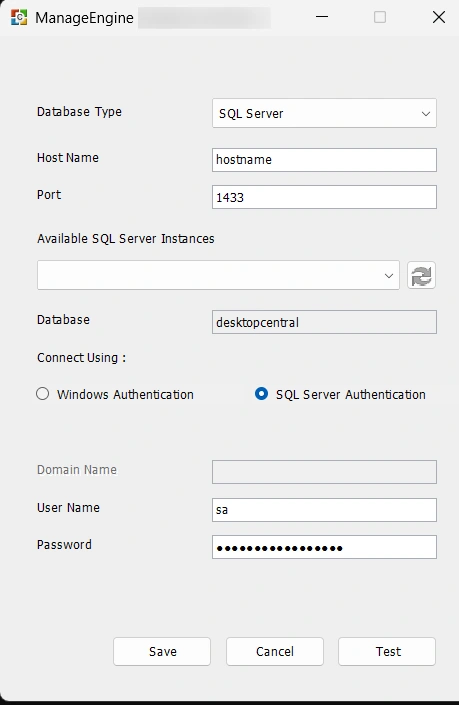
Task: Click the ManageEngine title text
Action: pyautogui.click(x=85, y=18)
